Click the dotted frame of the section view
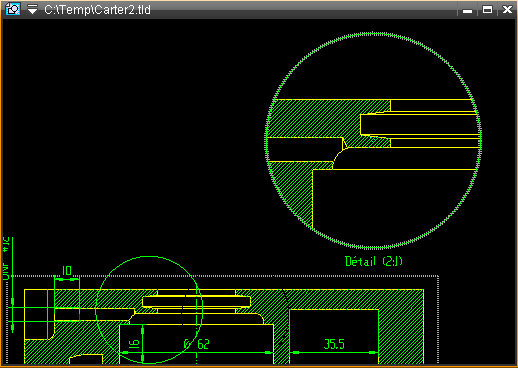The height and width of the screenshot is (368, 518). (x=233, y=276)
